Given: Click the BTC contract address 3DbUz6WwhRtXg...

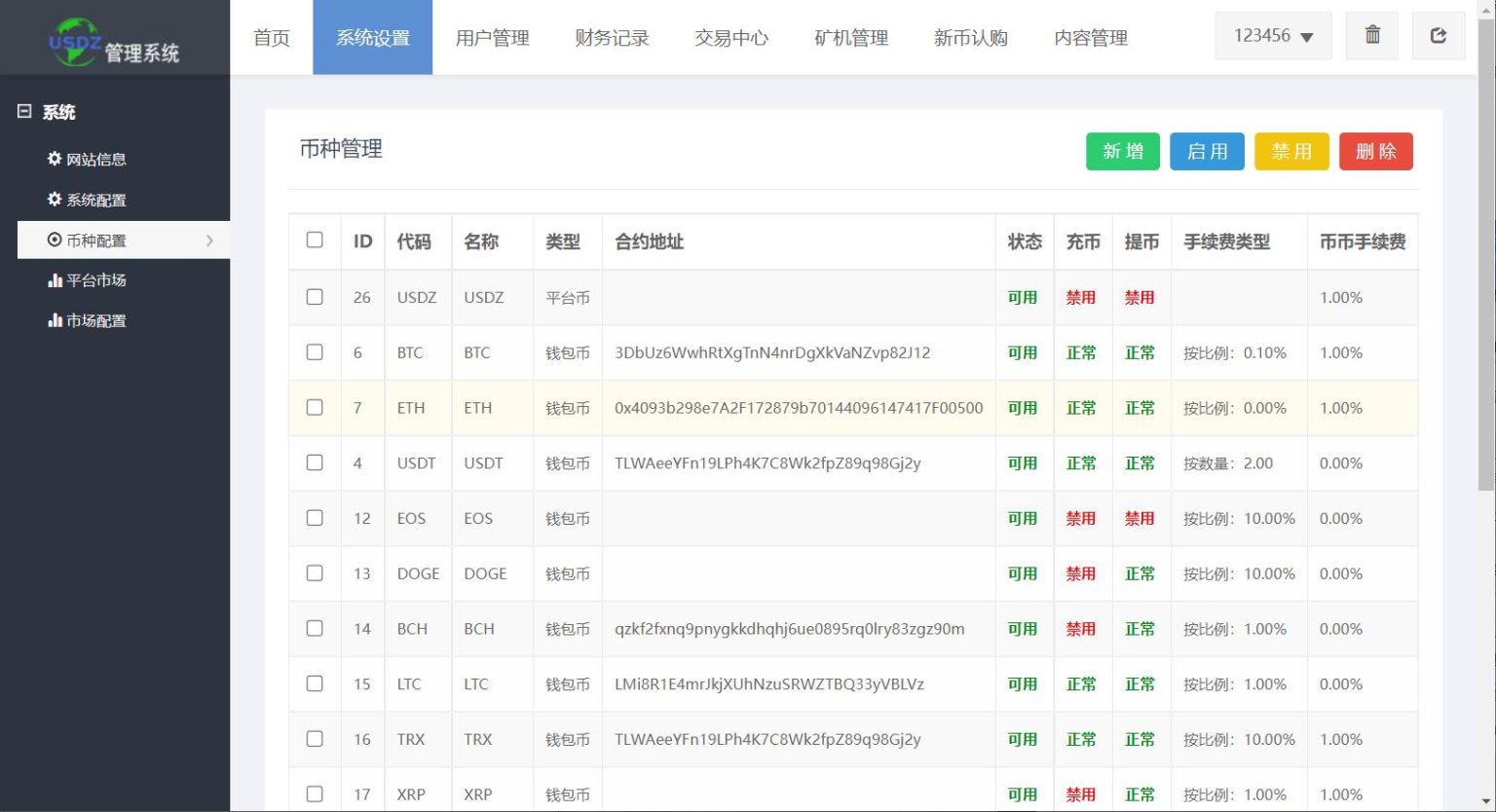Looking at the screenshot, I should pos(772,352).
